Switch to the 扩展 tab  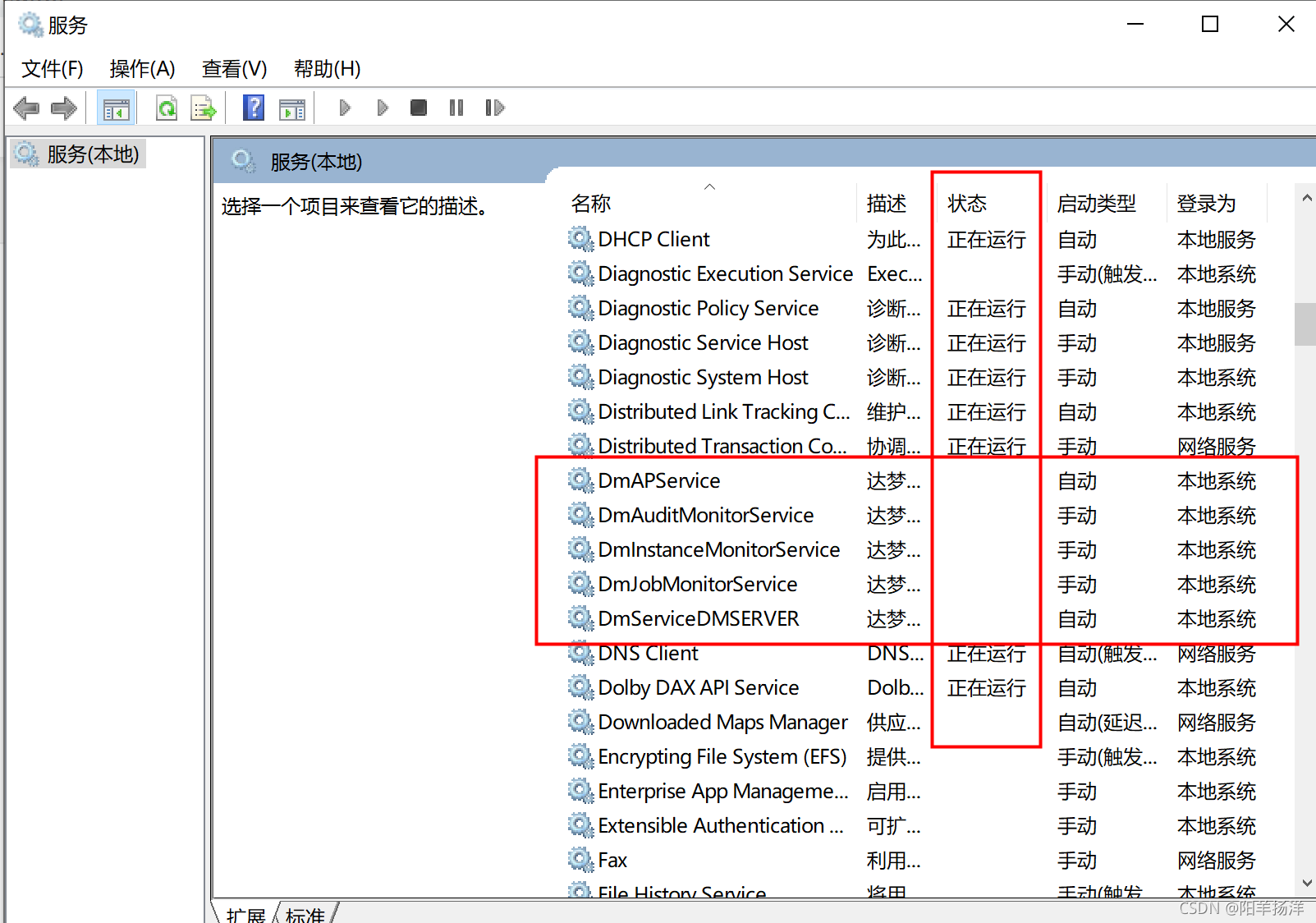pyautogui.click(x=246, y=915)
